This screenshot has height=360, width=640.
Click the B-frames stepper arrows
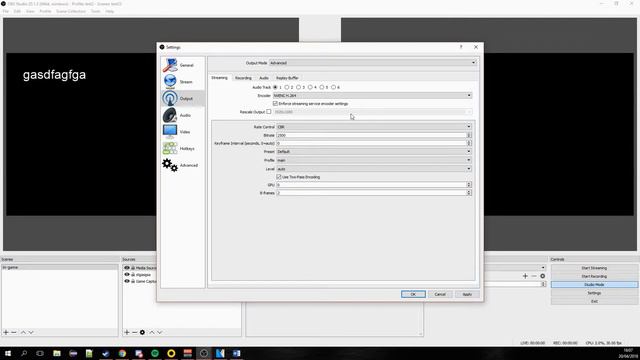(469, 193)
